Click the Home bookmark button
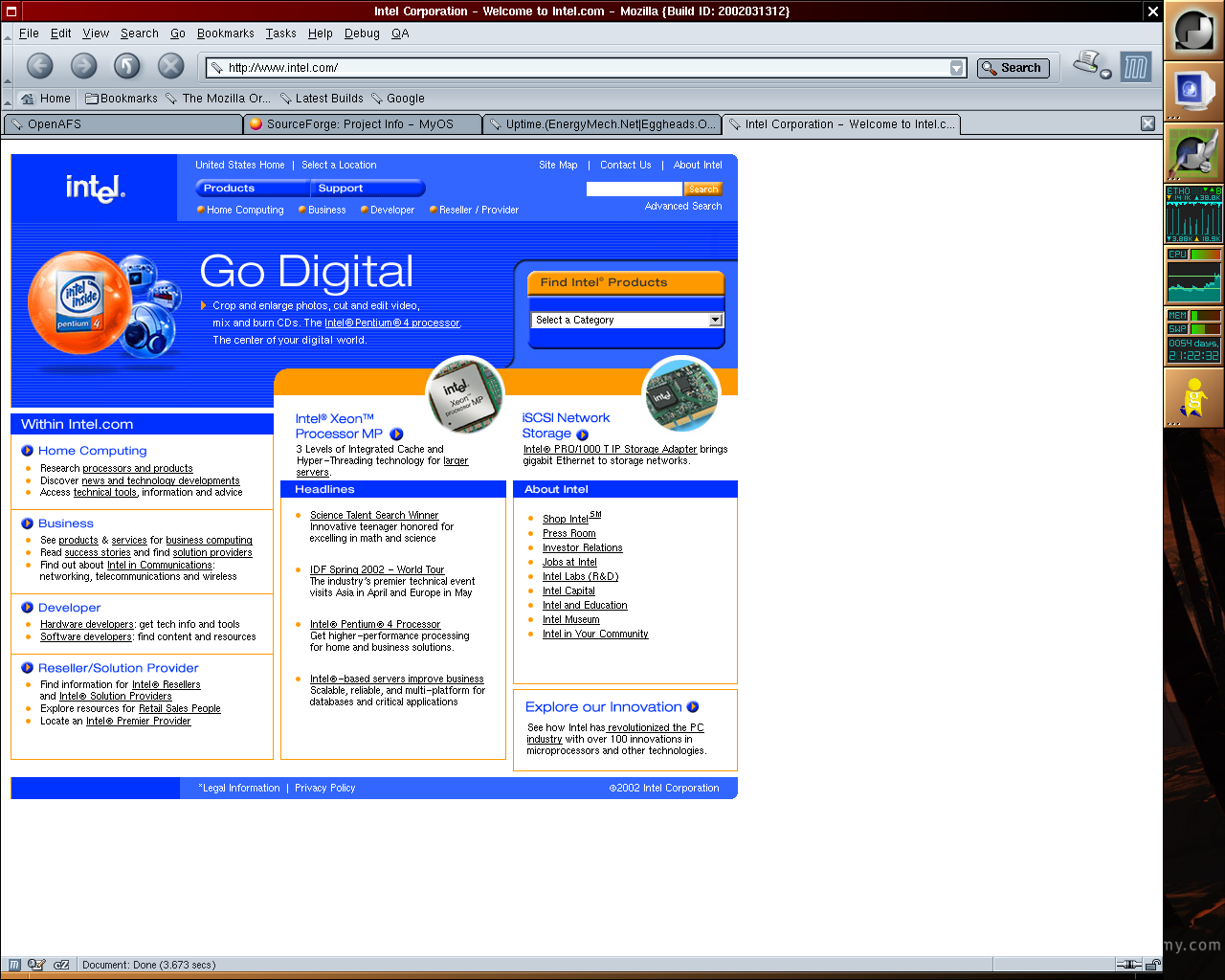This screenshot has width=1225, height=980. tap(46, 99)
